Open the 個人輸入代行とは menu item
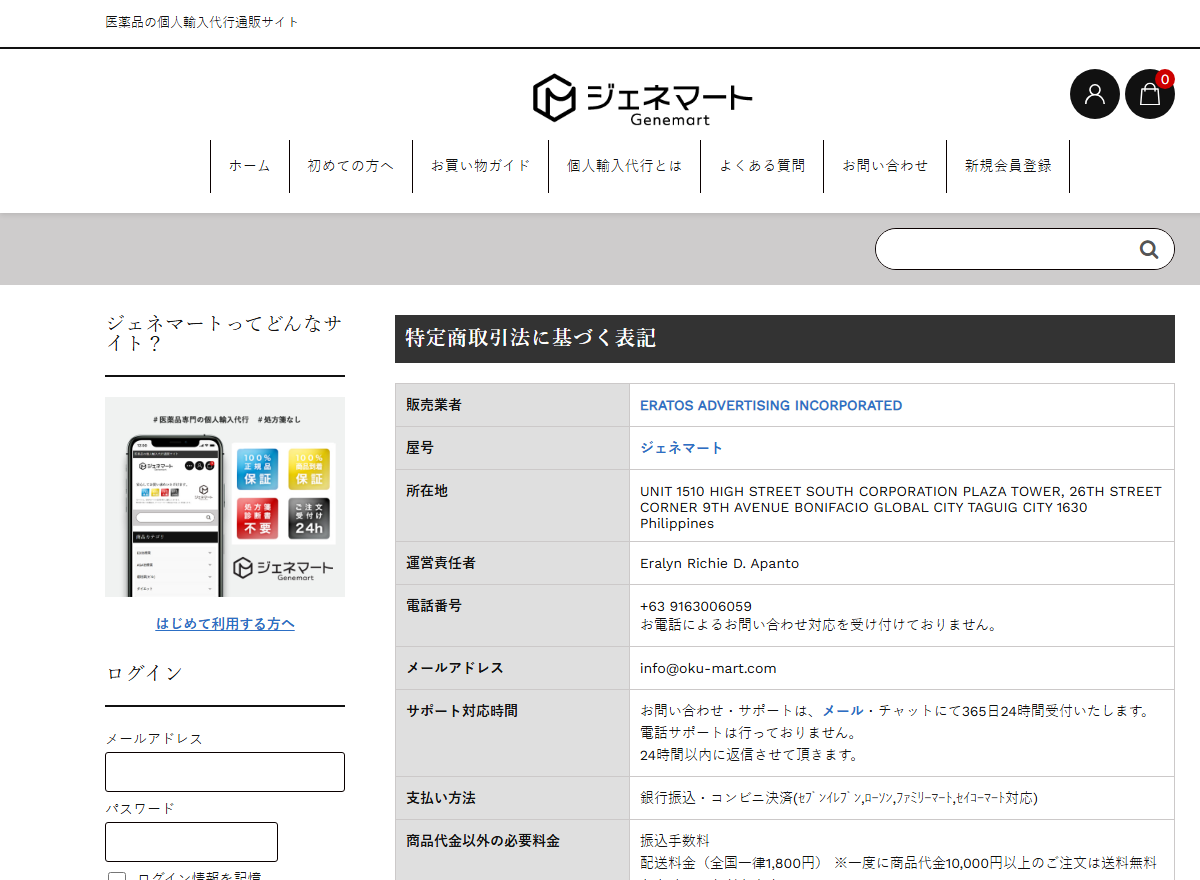This screenshot has width=1200, height=880. [625, 166]
